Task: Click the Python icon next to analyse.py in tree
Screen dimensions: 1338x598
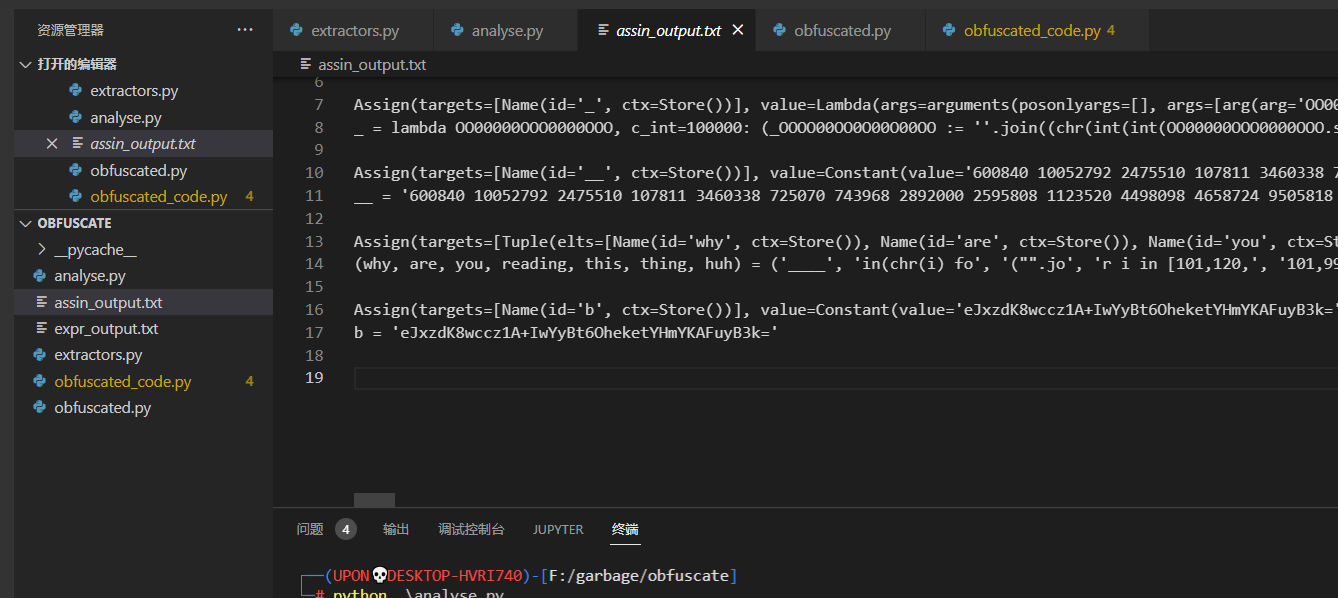Action: (x=40, y=276)
